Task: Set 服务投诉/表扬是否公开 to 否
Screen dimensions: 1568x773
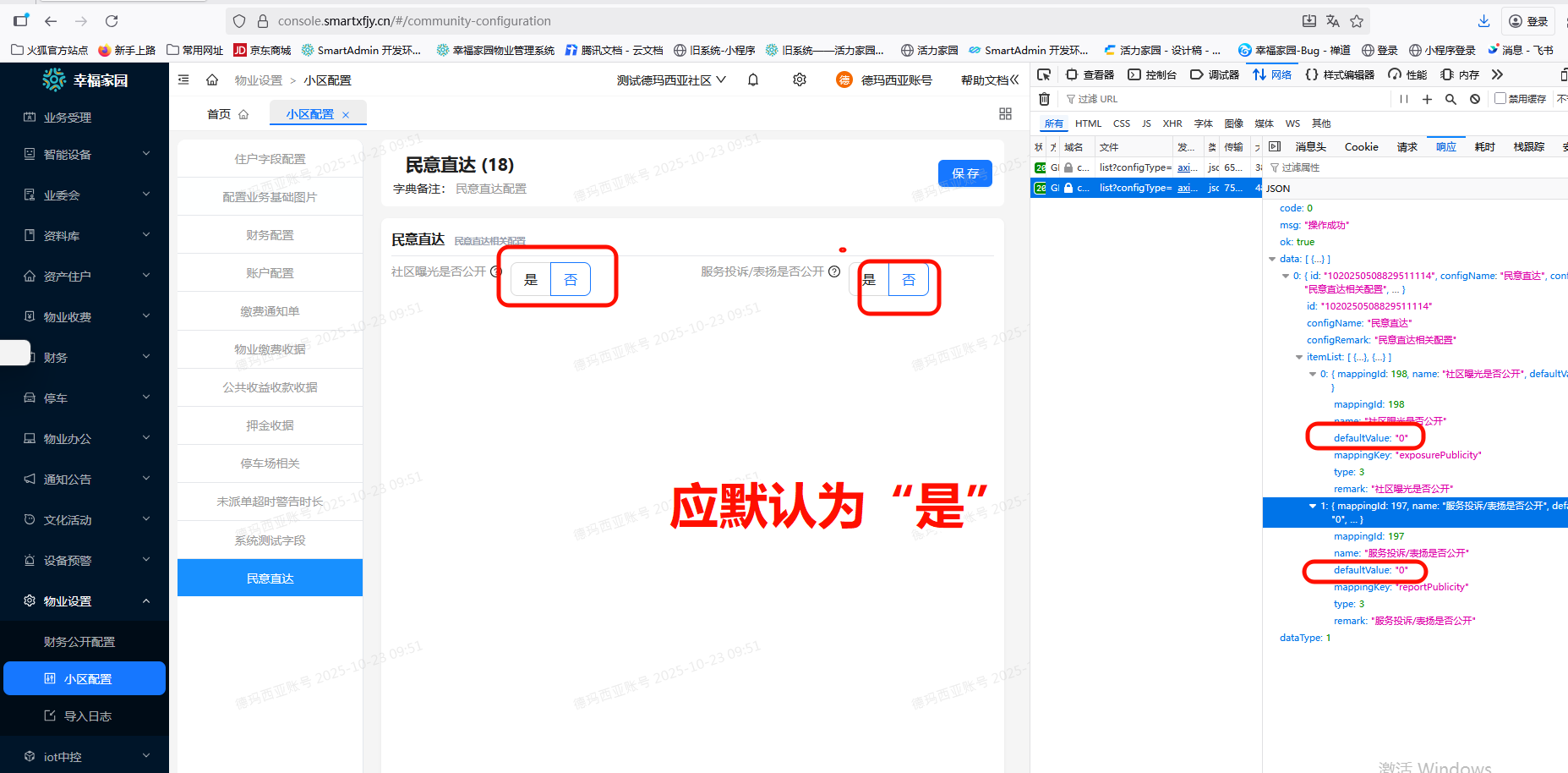Action: pos(909,279)
